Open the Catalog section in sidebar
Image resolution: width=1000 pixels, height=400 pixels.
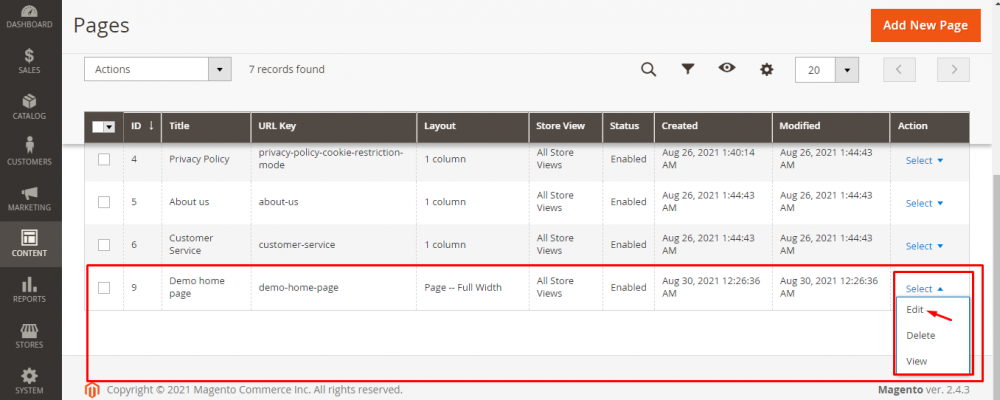pyautogui.click(x=29, y=105)
